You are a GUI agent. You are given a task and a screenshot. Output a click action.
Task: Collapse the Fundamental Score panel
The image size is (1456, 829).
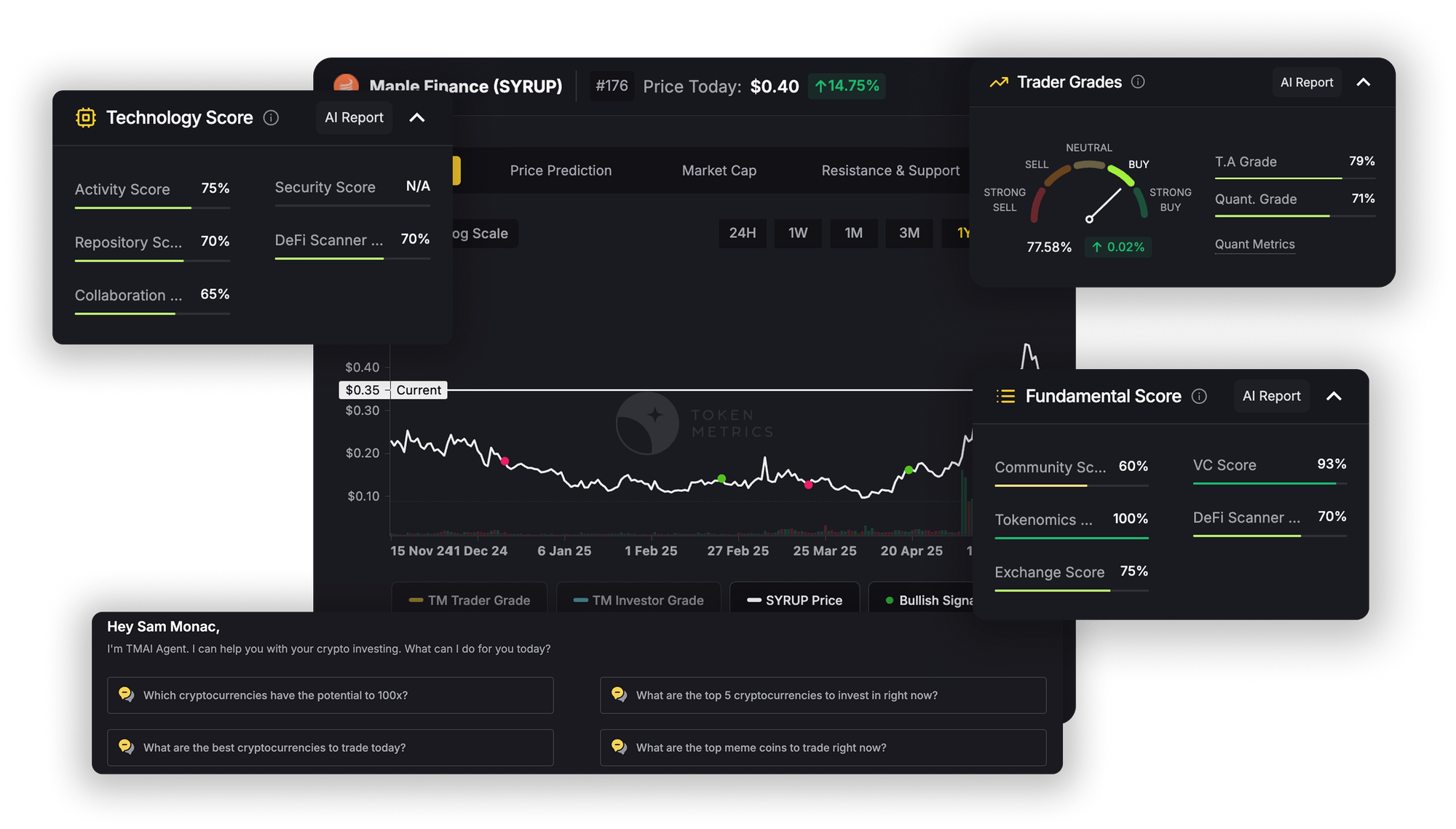(x=1334, y=396)
